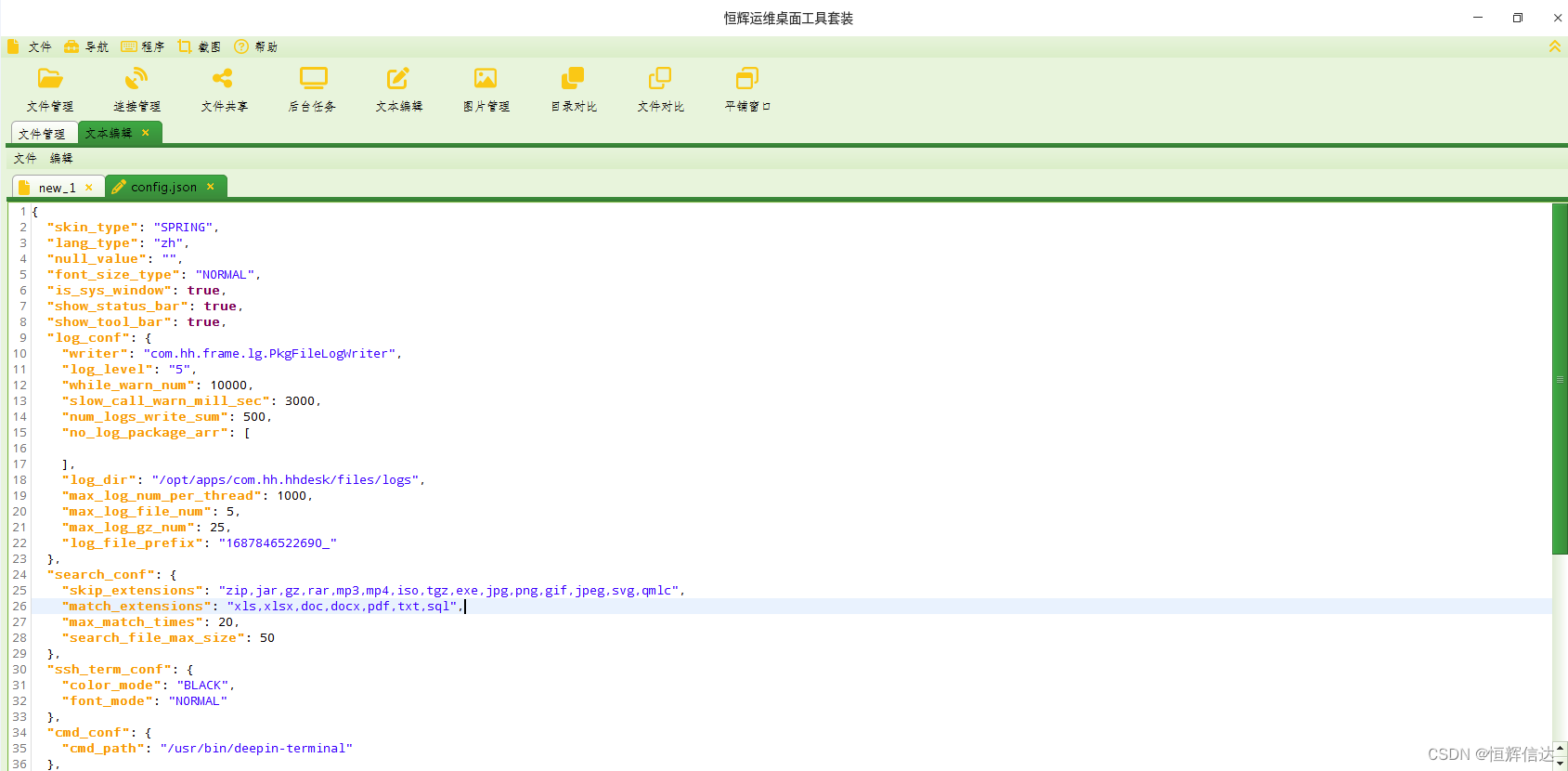Open the 截图 screenshot menu

[200, 46]
